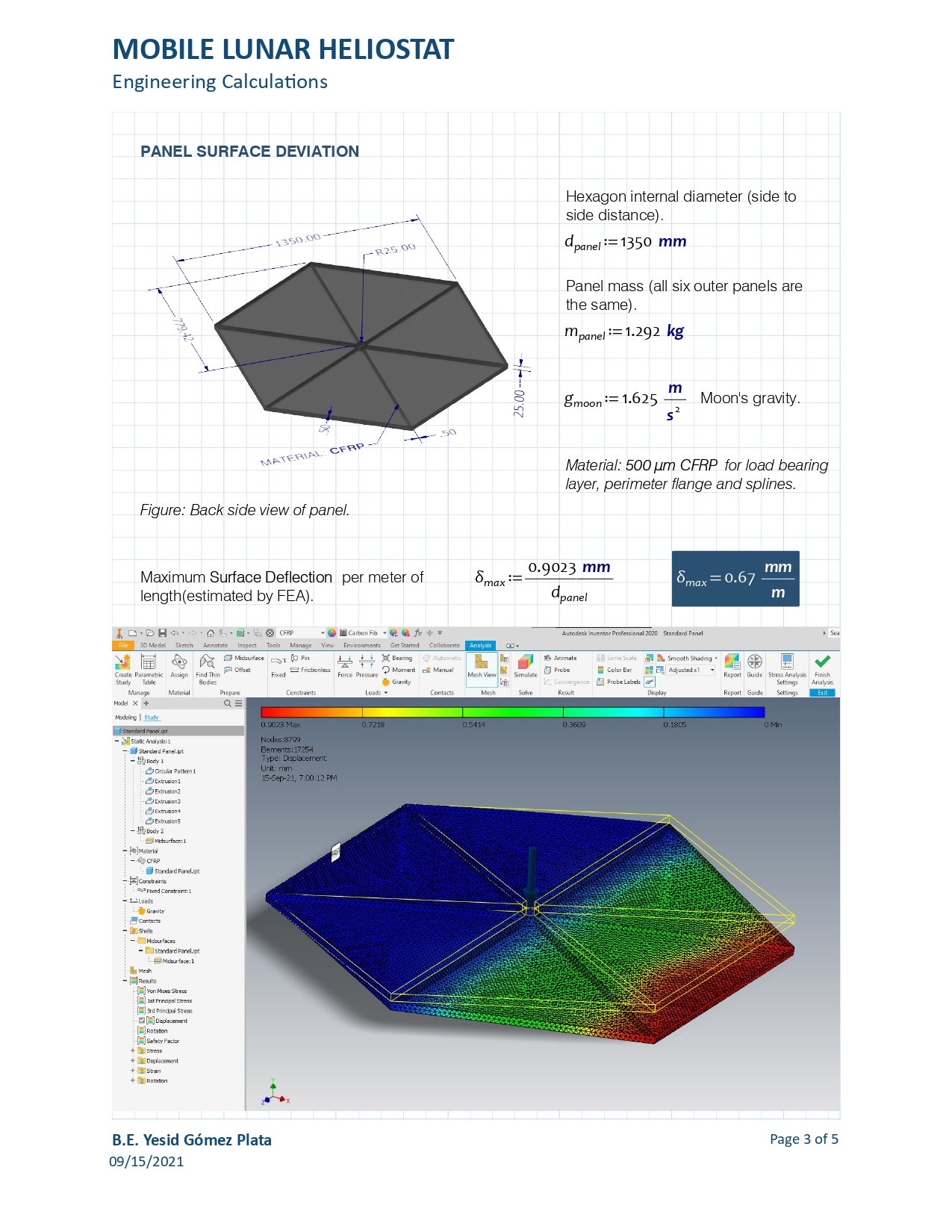This screenshot has width=952, height=1232.
Task: Open file via quick access folder icon
Action: click(x=149, y=632)
